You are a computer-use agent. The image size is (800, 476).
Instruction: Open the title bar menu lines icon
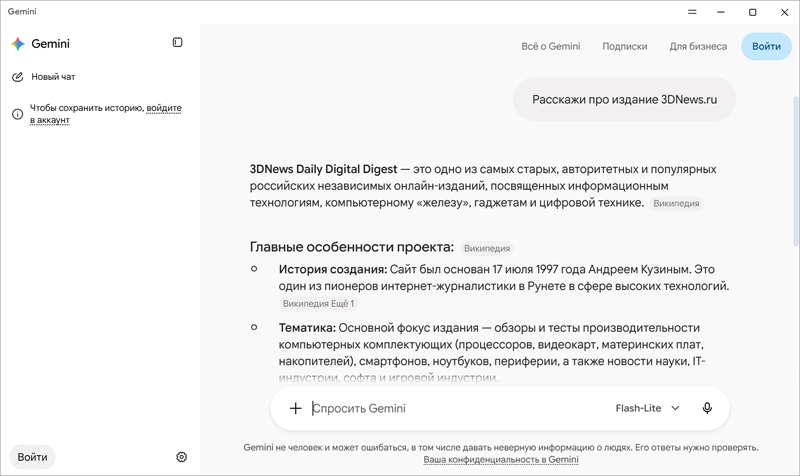coord(692,12)
